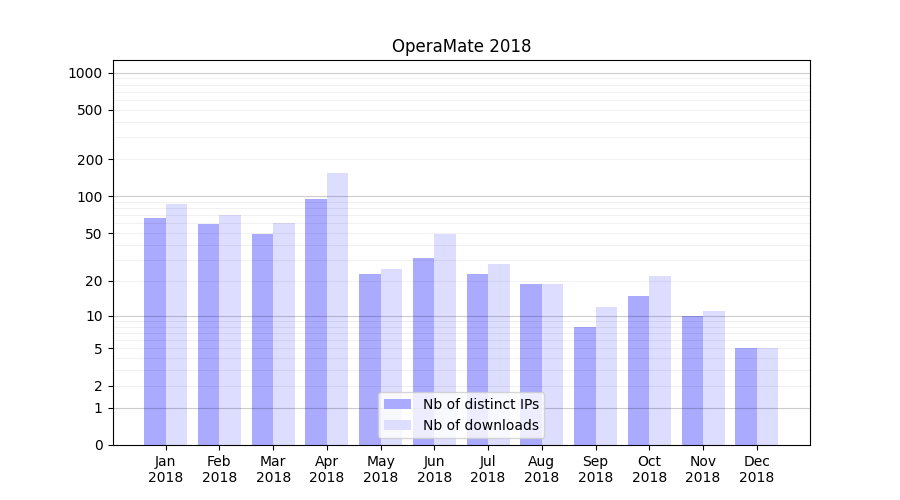Select the February 2018 downloads bar
This screenshot has width=900, height=500.
[x=230, y=330]
